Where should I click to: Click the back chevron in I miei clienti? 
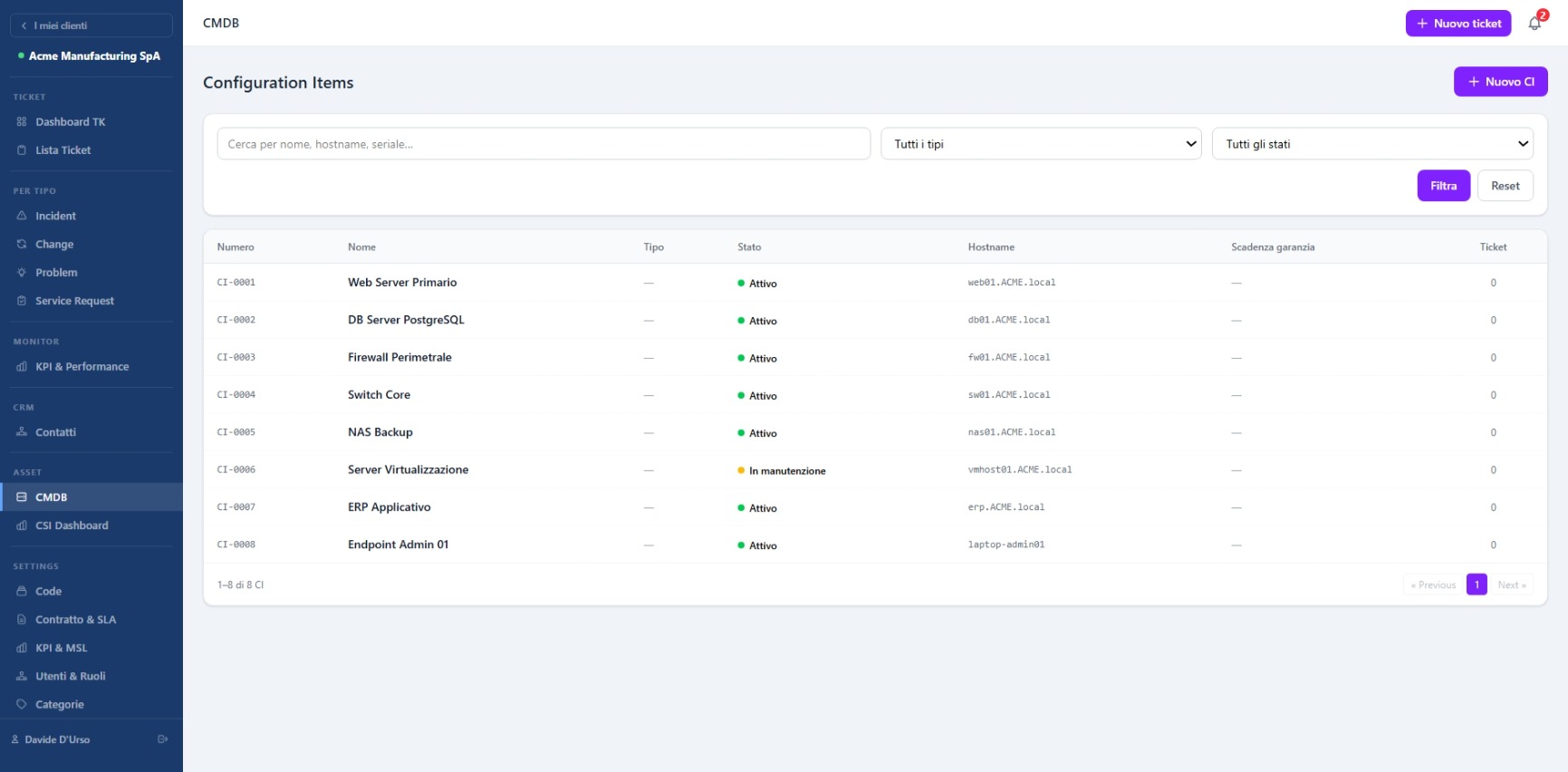tap(24, 25)
